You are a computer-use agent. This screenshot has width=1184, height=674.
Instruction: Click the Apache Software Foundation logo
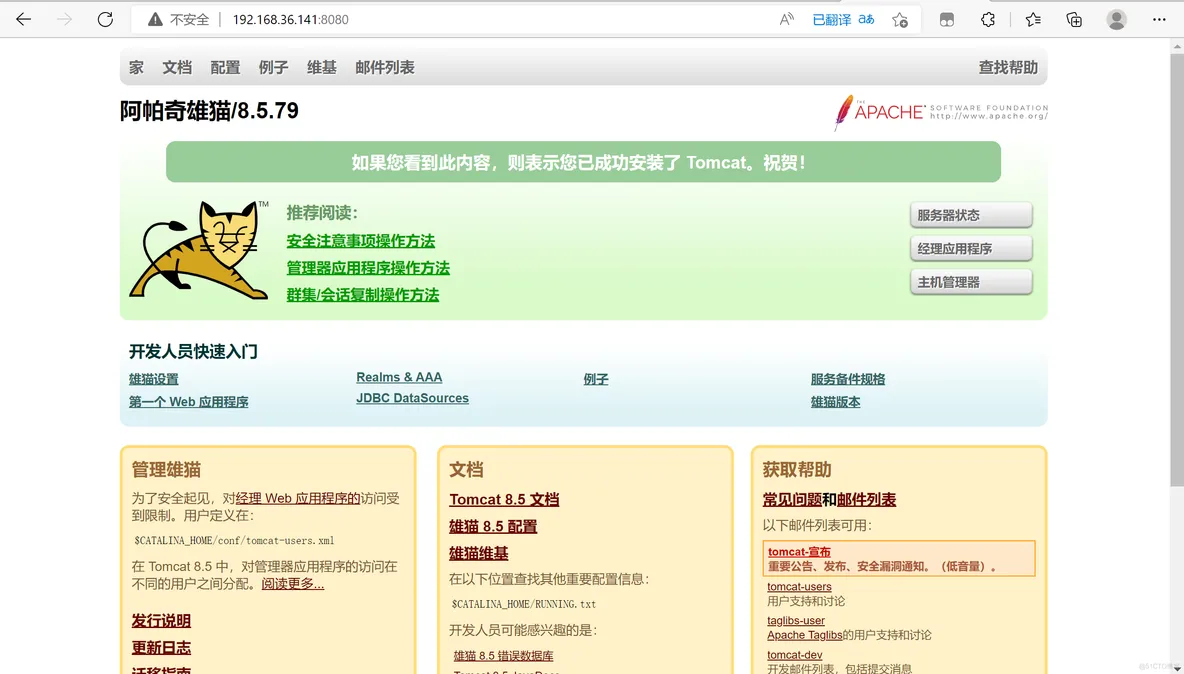point(941,112)
